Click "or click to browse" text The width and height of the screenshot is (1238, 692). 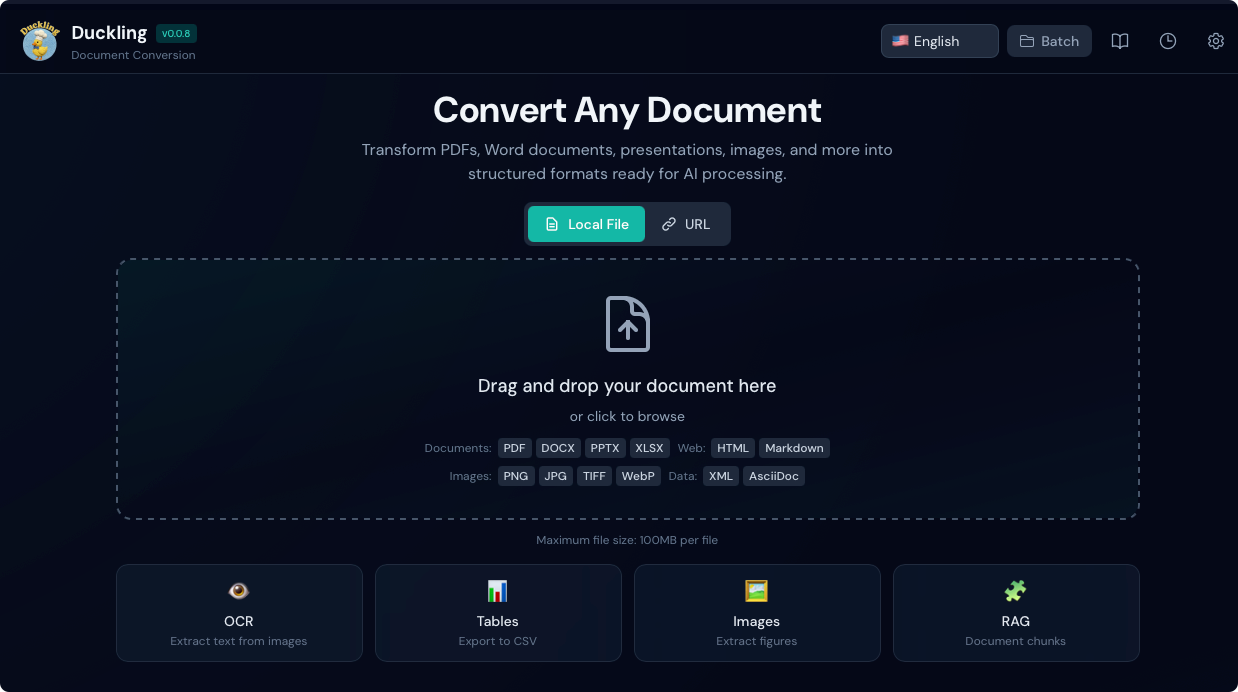(x=627, y=416)
